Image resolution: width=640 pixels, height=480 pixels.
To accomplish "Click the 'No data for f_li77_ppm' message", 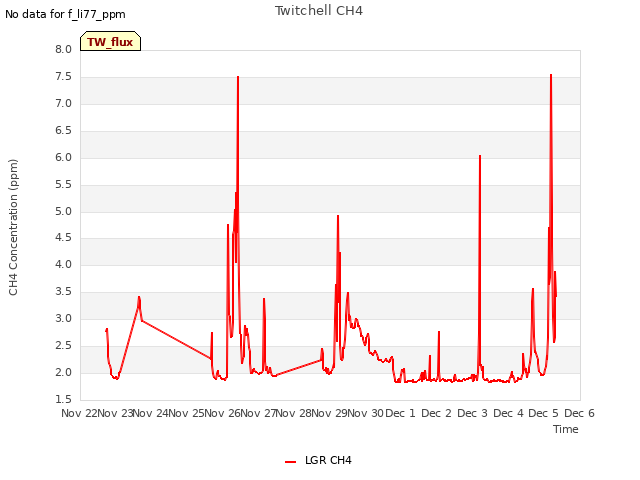I will pos(65,14).
